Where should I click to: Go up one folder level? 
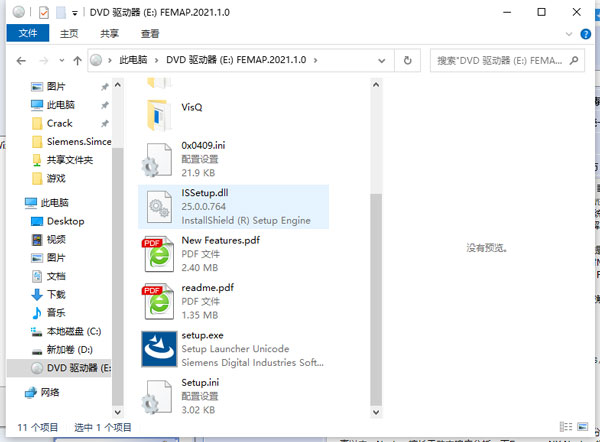tap(75, 61)
